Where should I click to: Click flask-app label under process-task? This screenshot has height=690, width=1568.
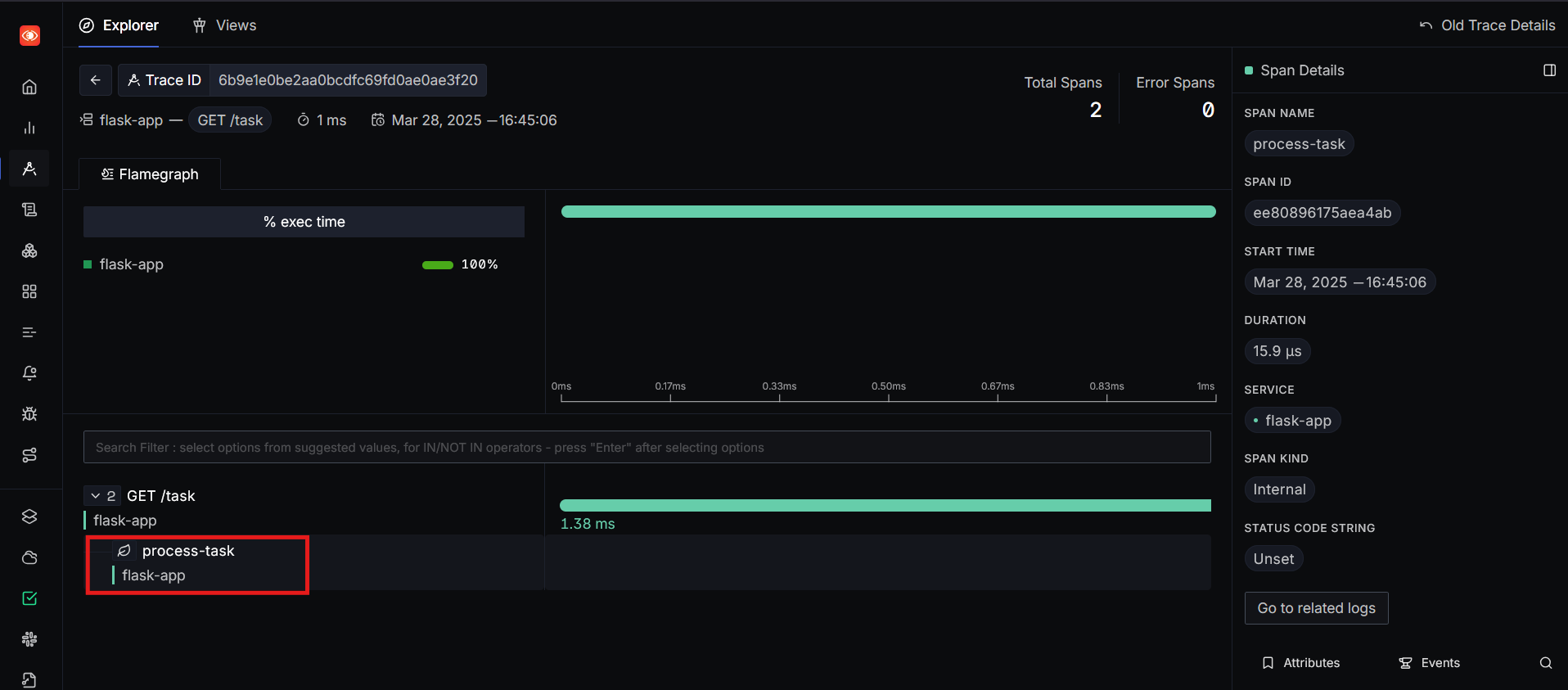pyautogui.click(x=154, y=575)
